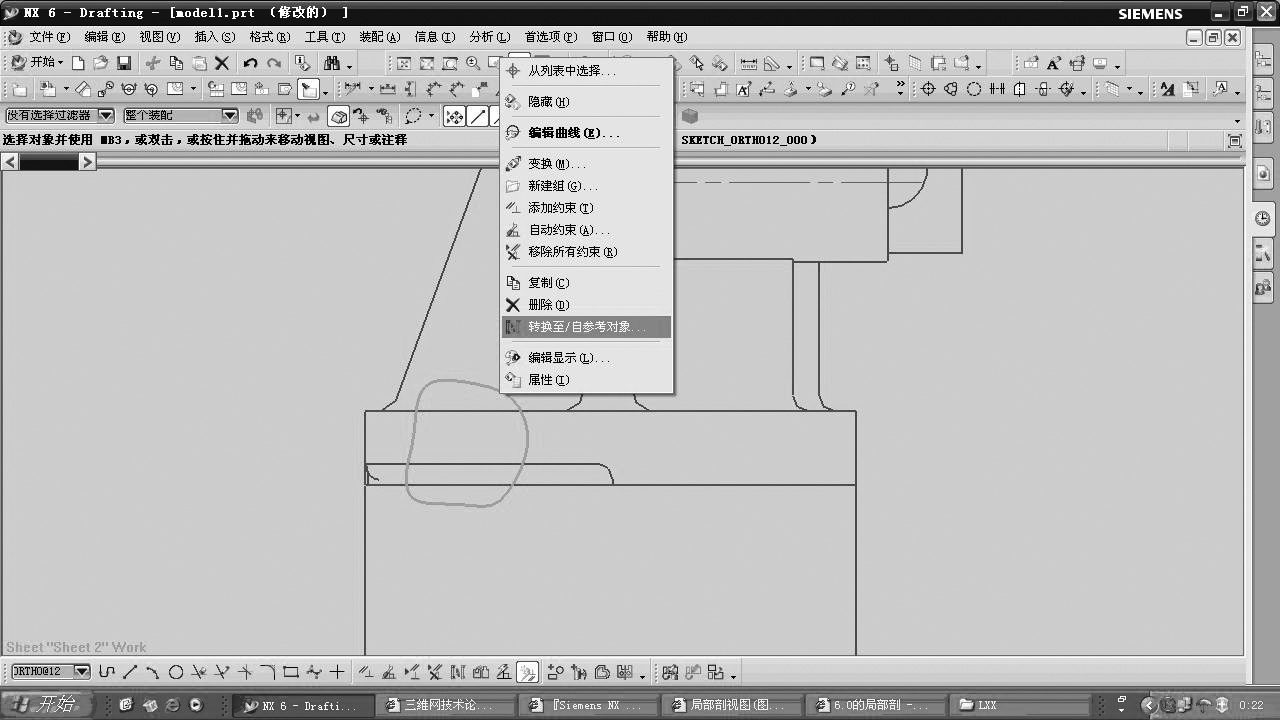Image resolution: width=1280 pixels, height=723 pixels.
Task: Open the Internet Explorer quick launch icon
Action: [172, 705]
